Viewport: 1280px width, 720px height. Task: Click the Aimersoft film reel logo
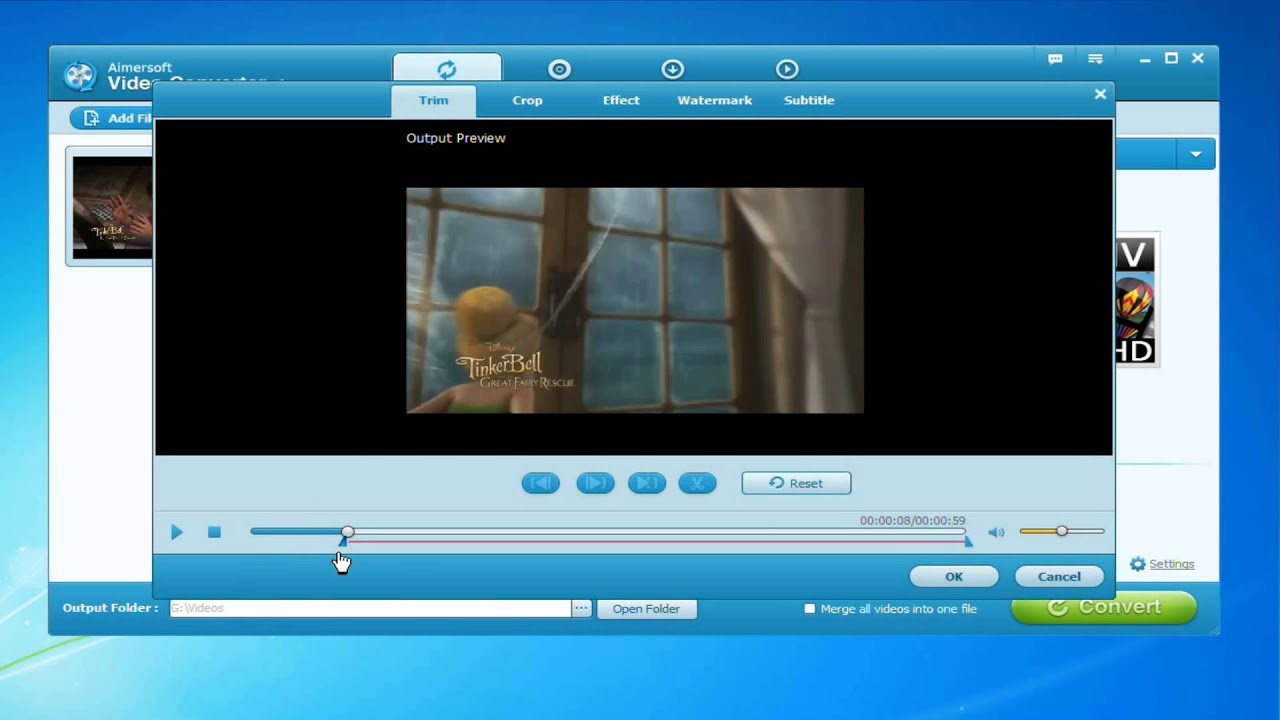79,76
